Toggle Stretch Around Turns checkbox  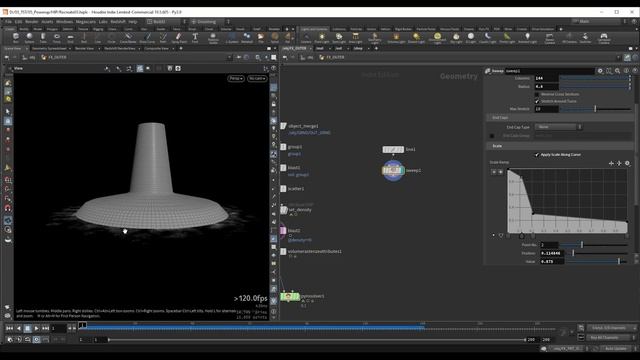pyautogui.click(x=537, y=101)
